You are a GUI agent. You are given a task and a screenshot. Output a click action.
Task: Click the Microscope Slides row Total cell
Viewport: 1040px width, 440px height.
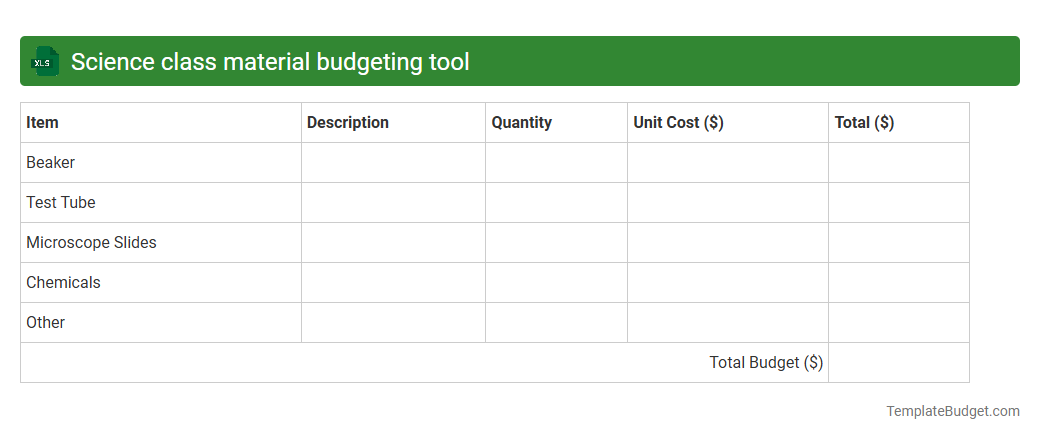click(899, 242)
